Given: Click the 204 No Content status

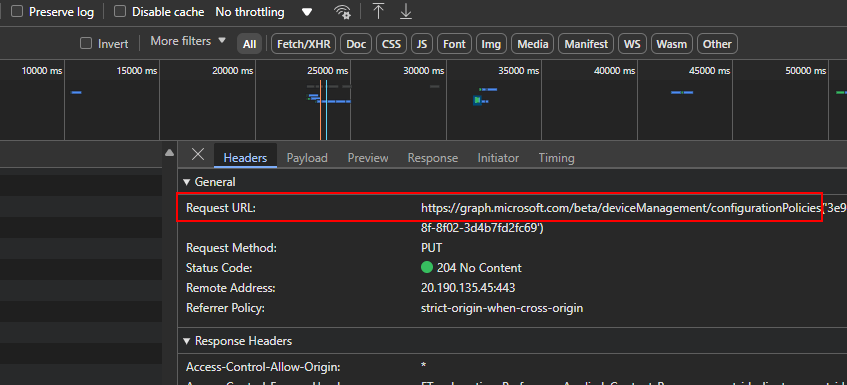Looking at the screenshot, I should 479,268.
